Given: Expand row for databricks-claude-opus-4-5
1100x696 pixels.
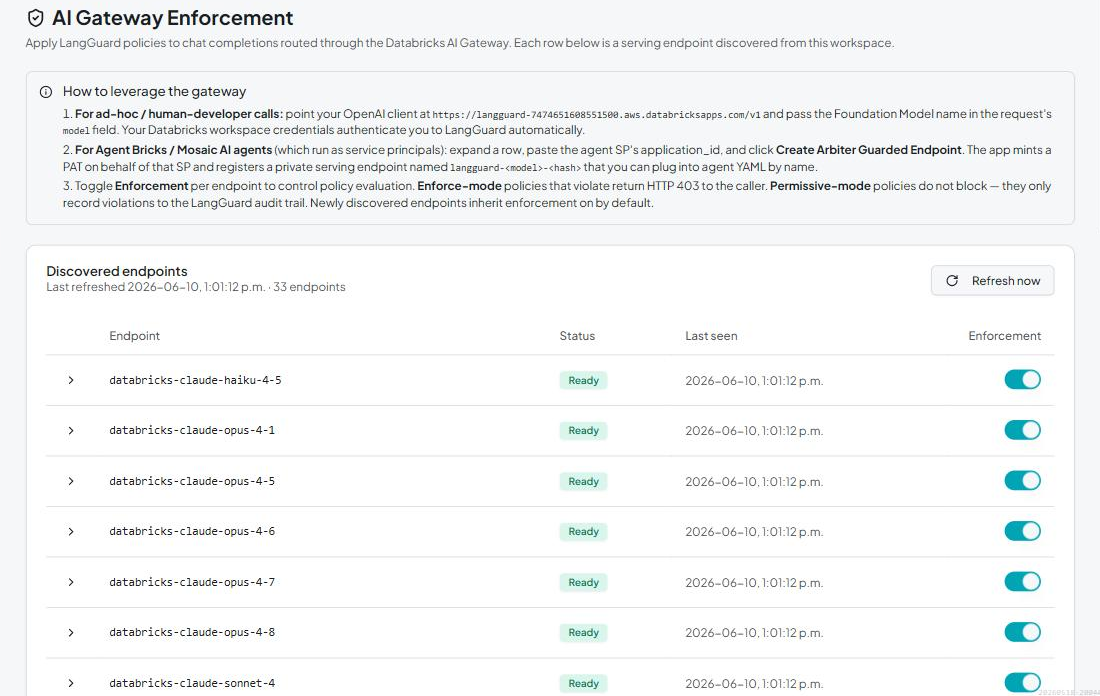Looking at the screenshot, I should click(x=71, y=481).
